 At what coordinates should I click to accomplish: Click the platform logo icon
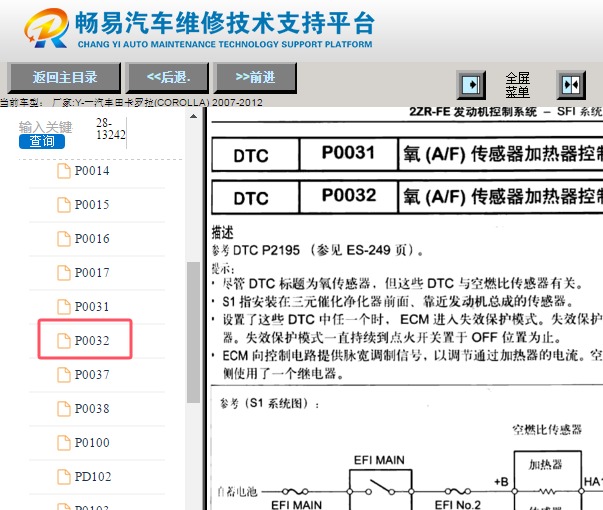[47, 28]
